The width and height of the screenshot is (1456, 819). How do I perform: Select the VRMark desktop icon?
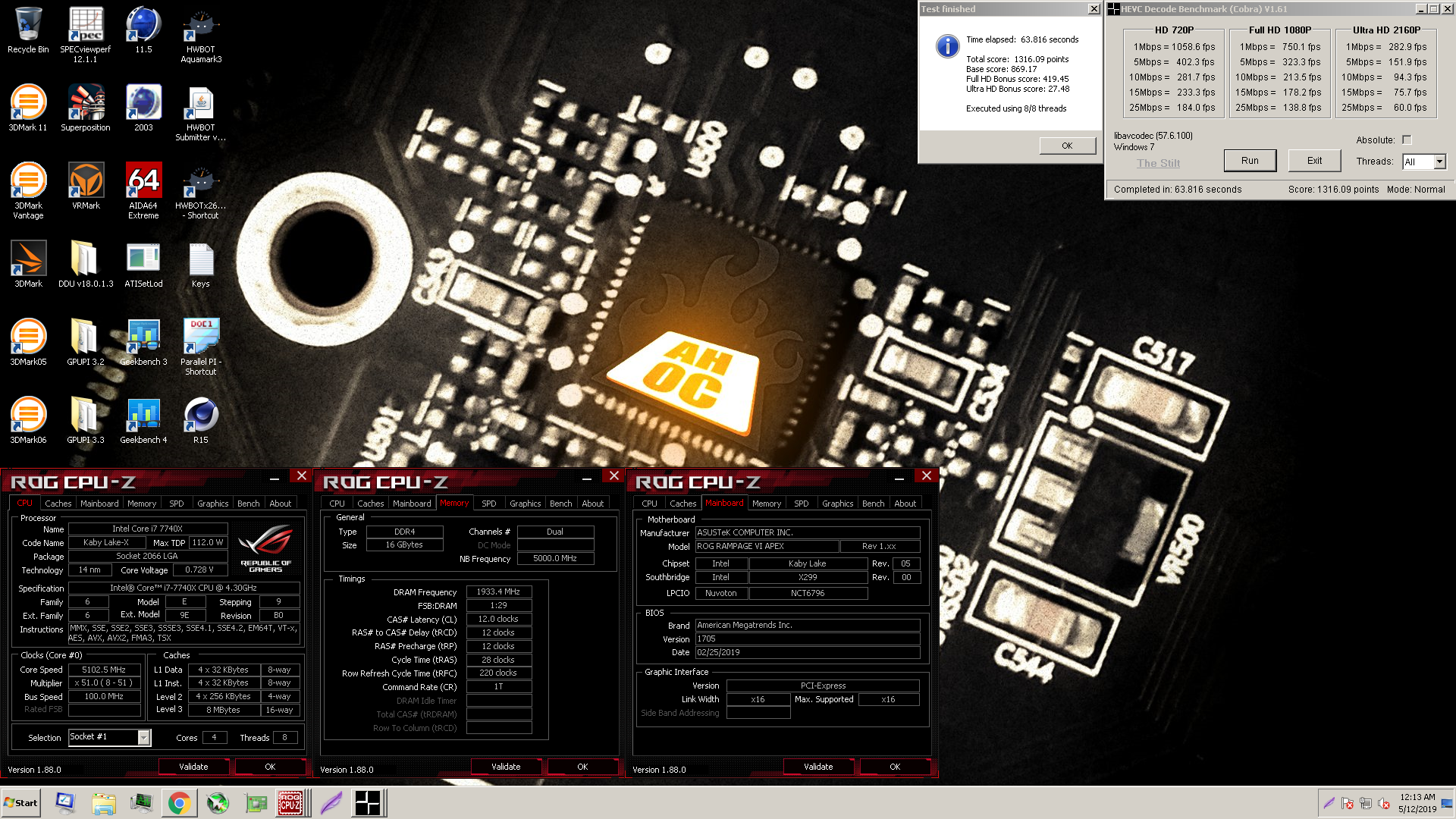pyautogui.click(x=86, y=187)
